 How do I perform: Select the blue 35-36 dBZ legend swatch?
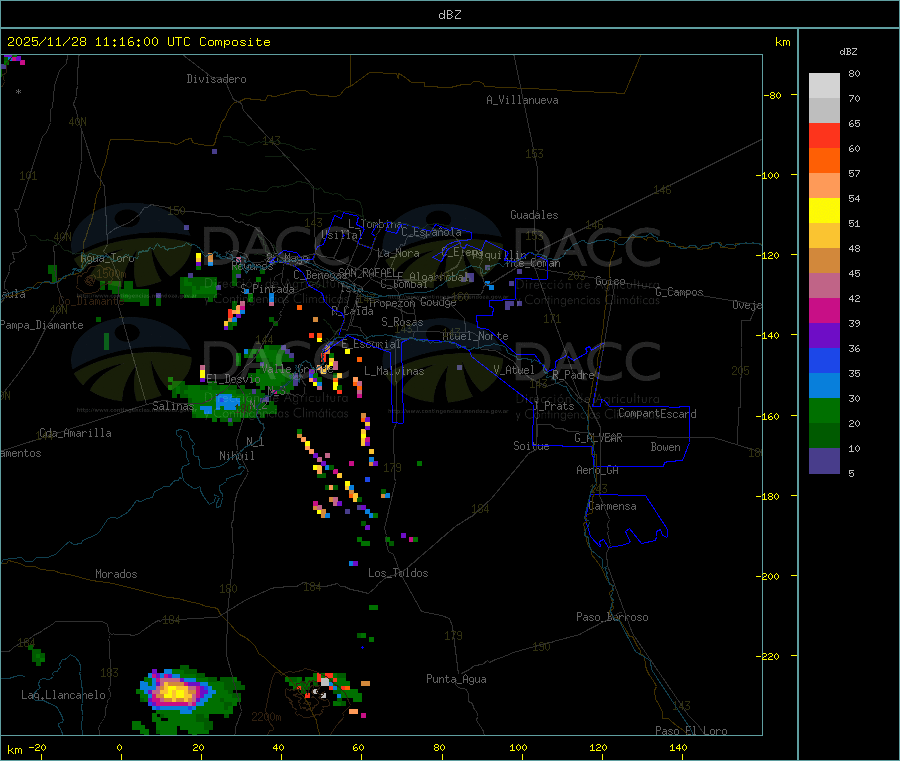tap(824, 360)
